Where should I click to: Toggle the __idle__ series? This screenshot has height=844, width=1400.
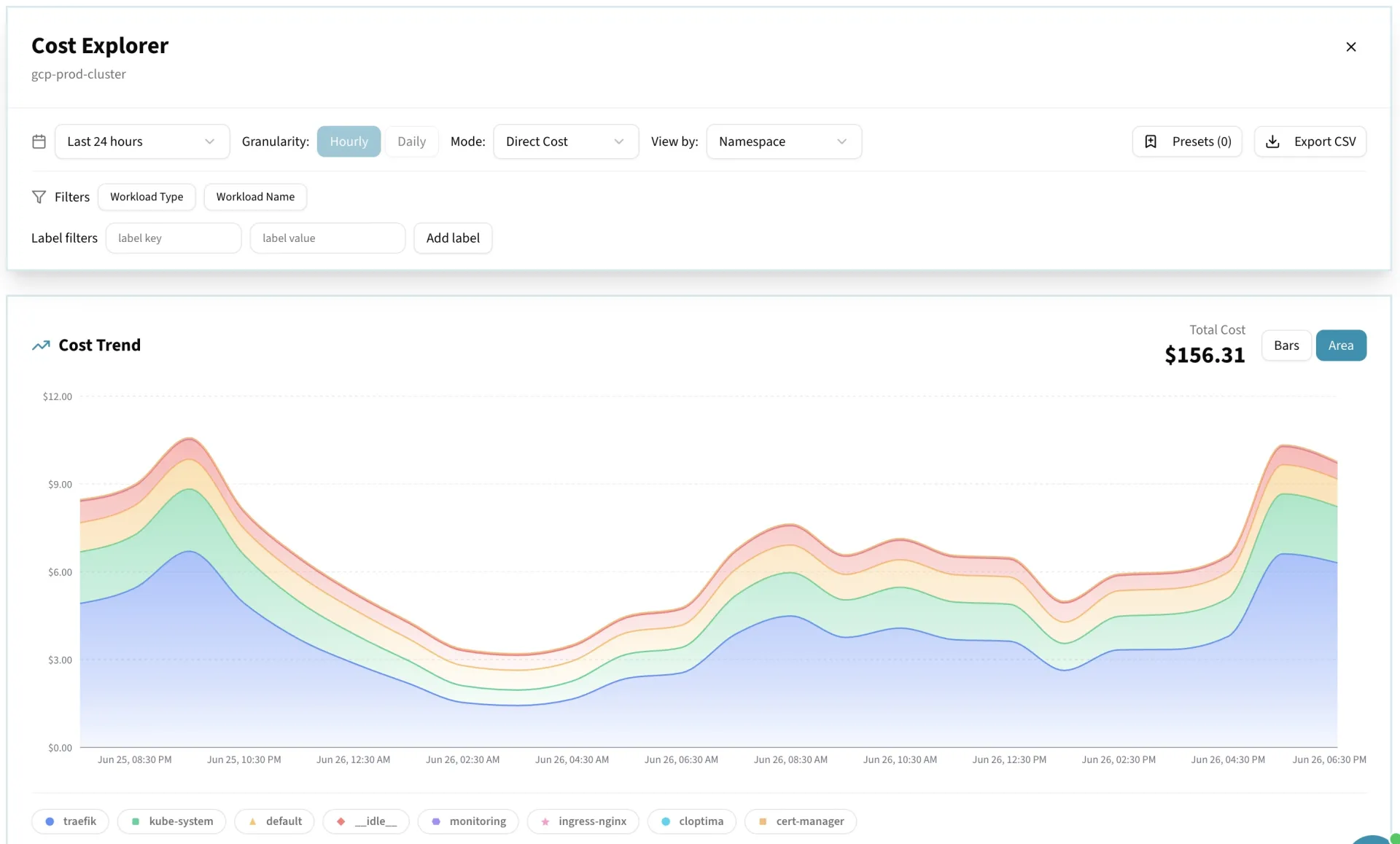[366, 821]
